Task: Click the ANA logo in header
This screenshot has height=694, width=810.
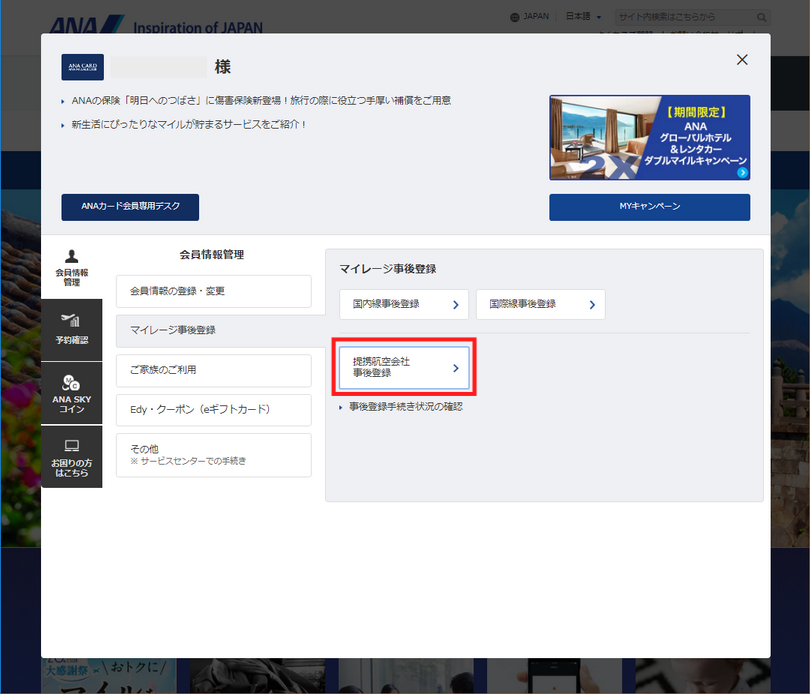Action: [x=86, y=25]
